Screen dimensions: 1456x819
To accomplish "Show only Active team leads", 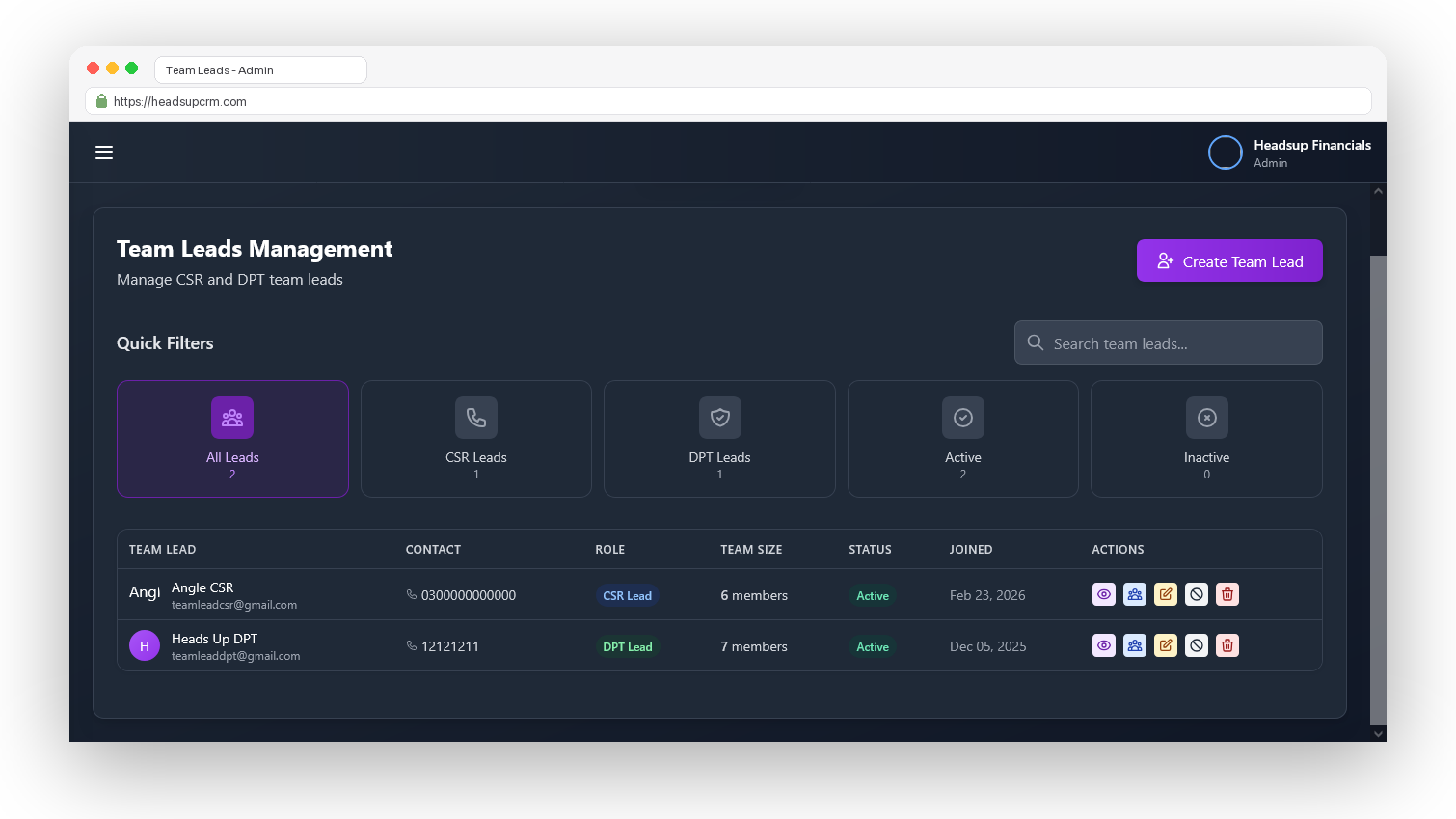I will pos(963,439).
